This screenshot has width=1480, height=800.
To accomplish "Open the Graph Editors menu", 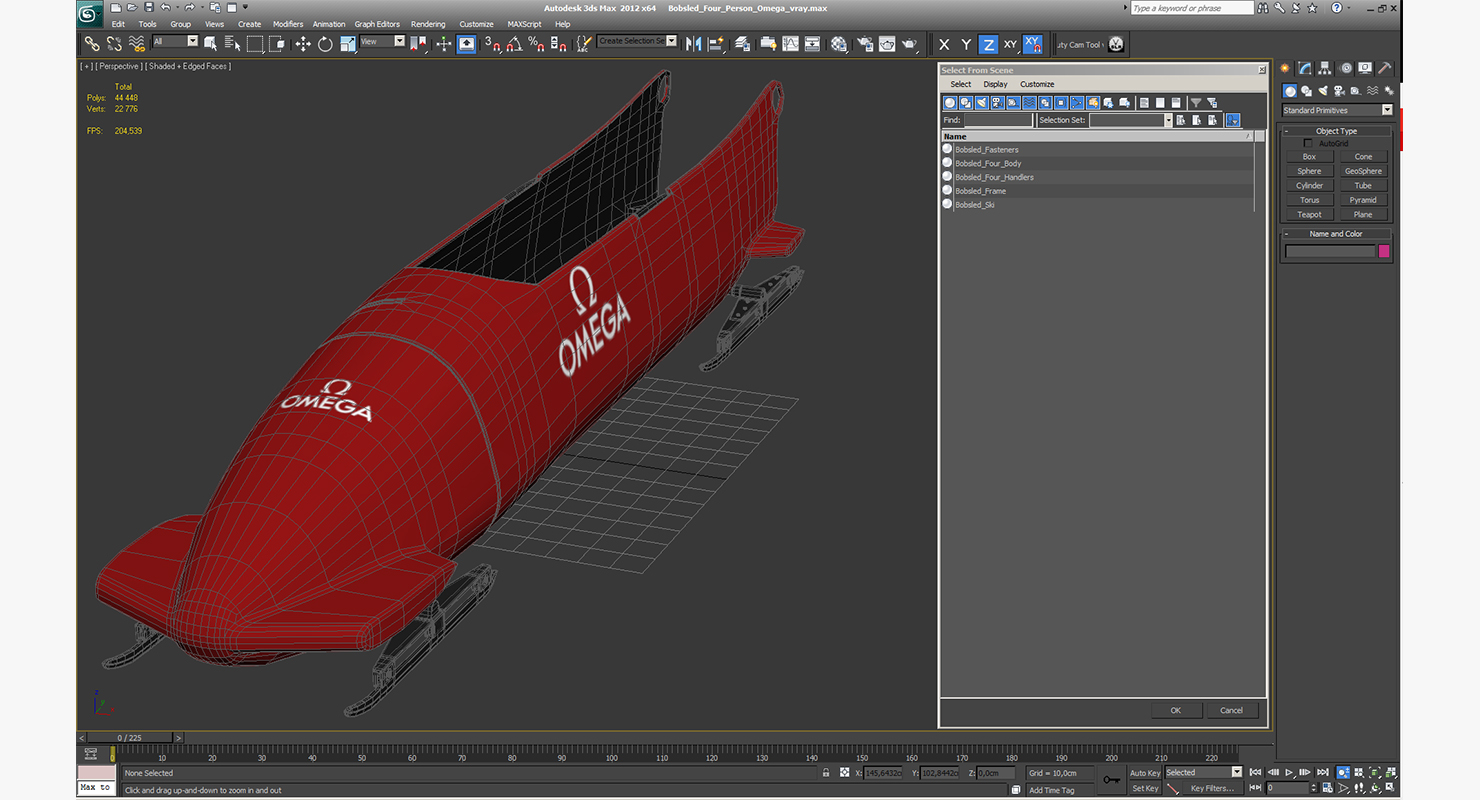I will (377, 24).
